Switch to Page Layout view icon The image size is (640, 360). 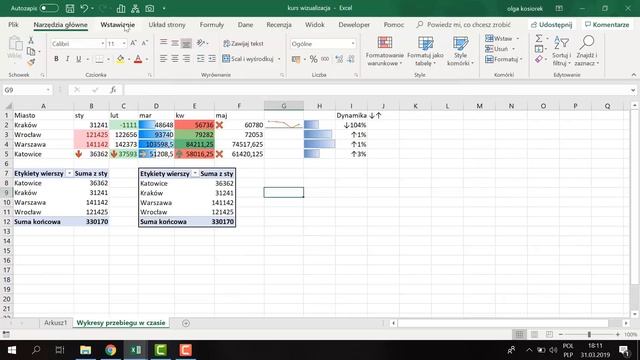(534, 334)
